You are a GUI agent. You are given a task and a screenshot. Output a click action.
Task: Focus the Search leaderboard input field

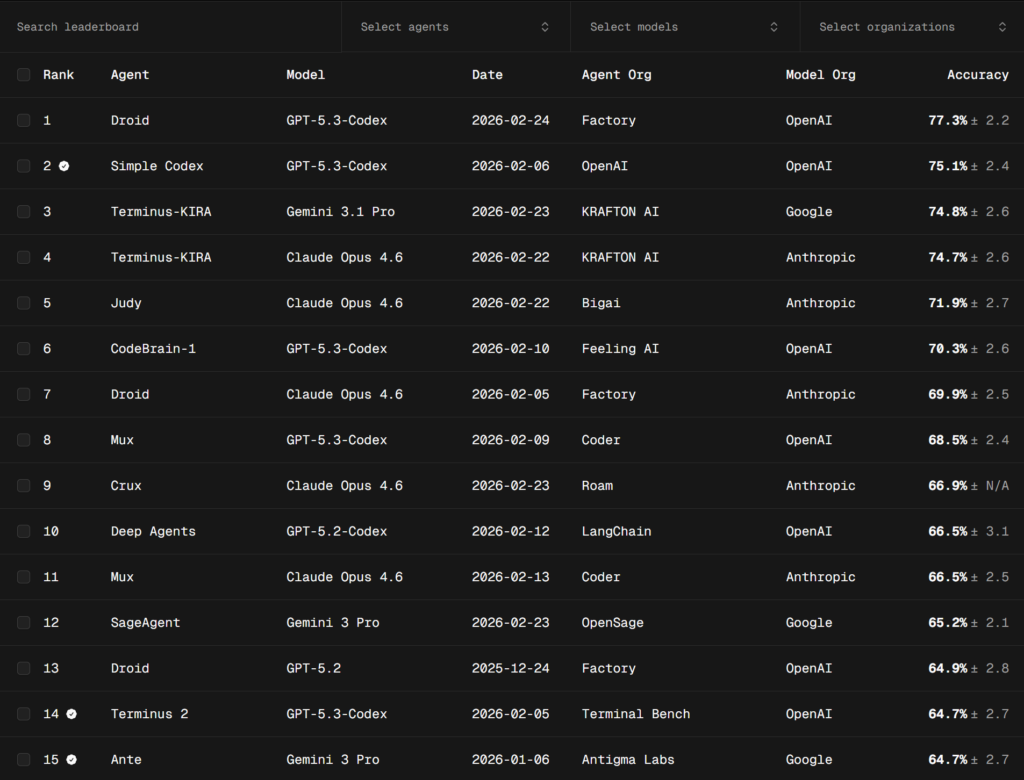[170, 27]
